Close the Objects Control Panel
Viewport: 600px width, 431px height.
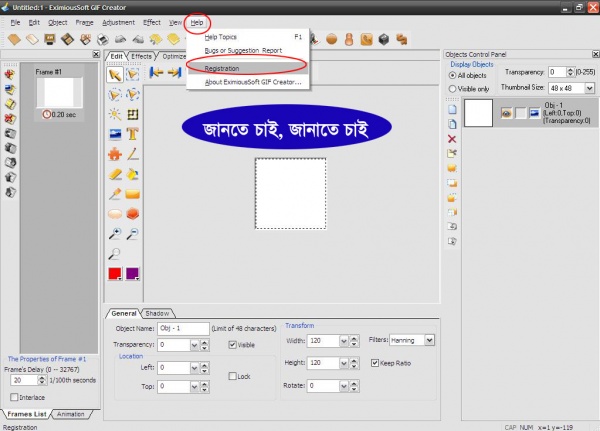(595, 54)
